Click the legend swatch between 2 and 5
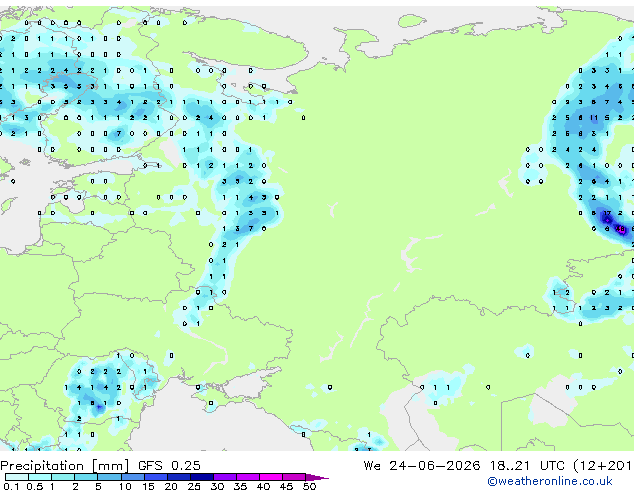This screenshot has height=490, width=634. point(86,477)
